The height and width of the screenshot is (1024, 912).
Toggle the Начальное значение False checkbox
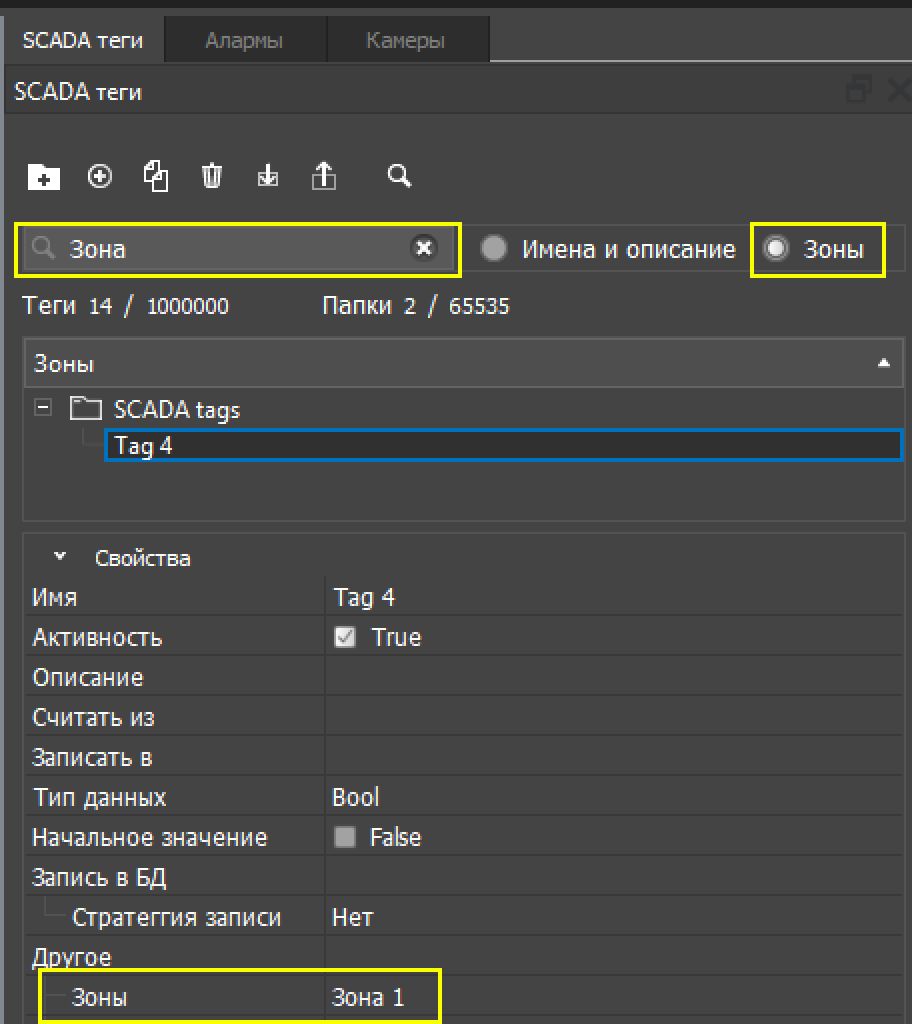[345, 837]
